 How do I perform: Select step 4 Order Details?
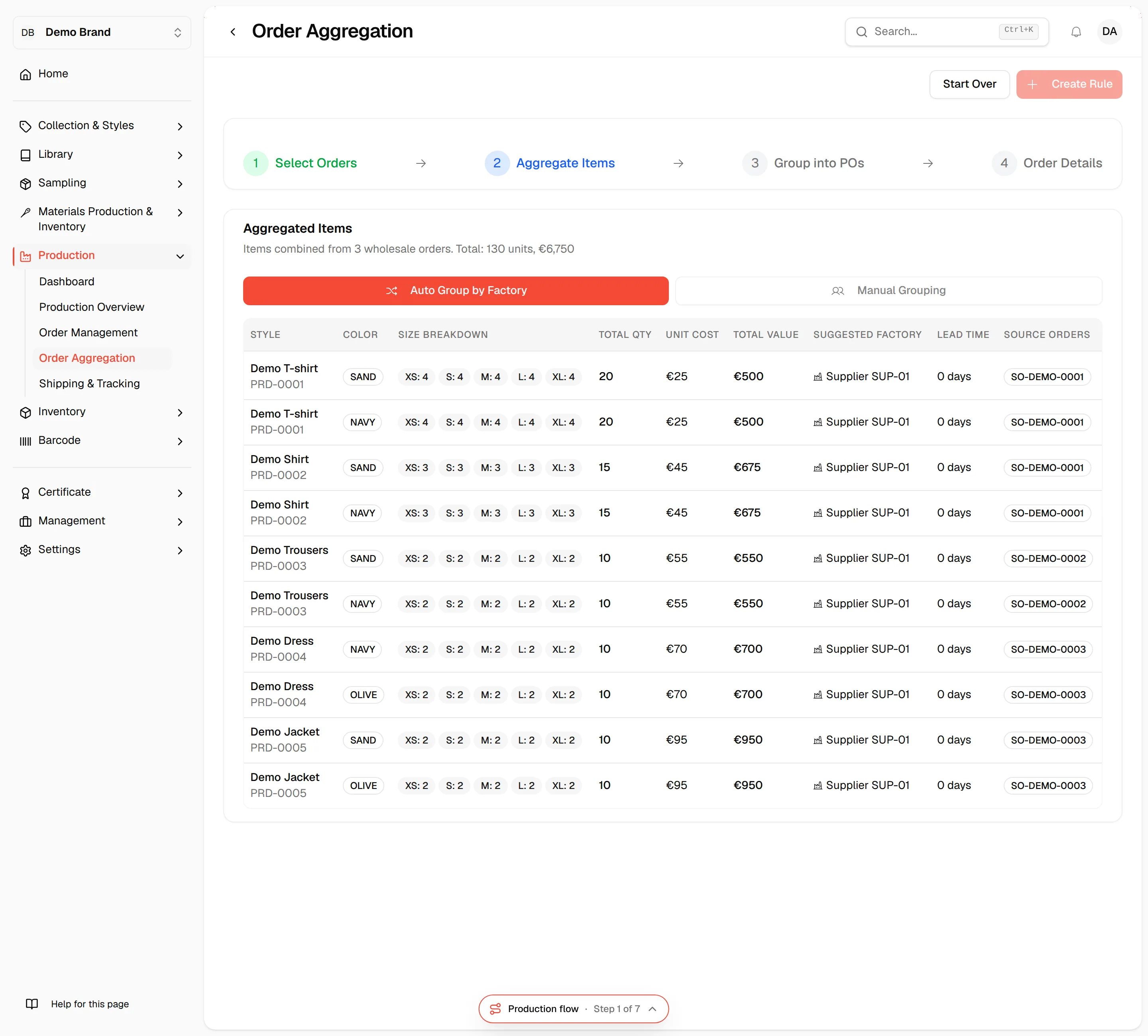point(1047,163)
